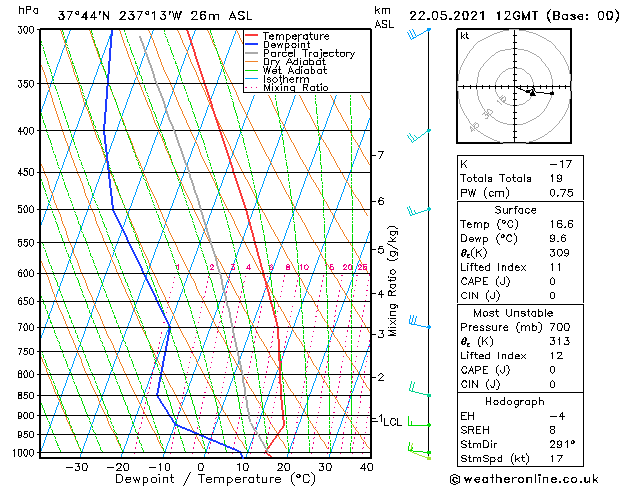
Task: Click the wind barb at 700 hPa
Action: click(x=420, y=322)
